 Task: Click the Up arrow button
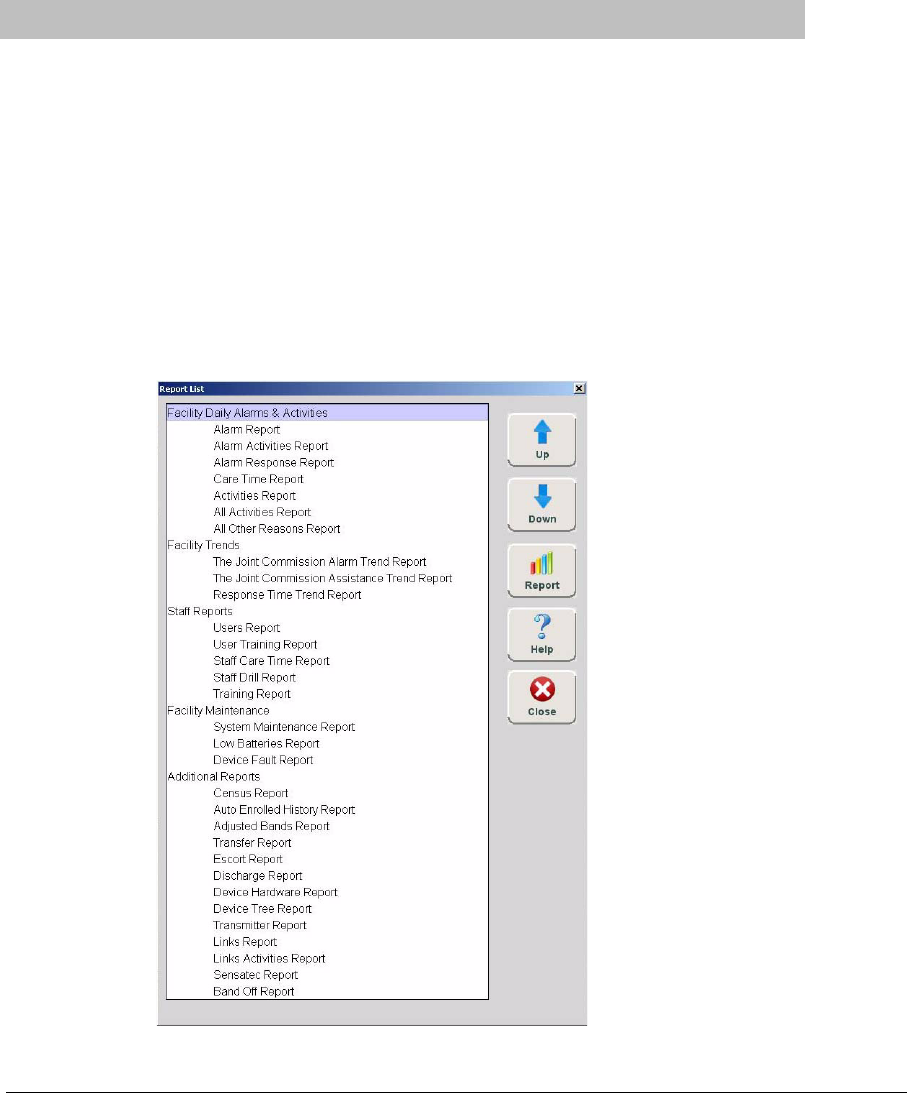(x=542, y=440)
